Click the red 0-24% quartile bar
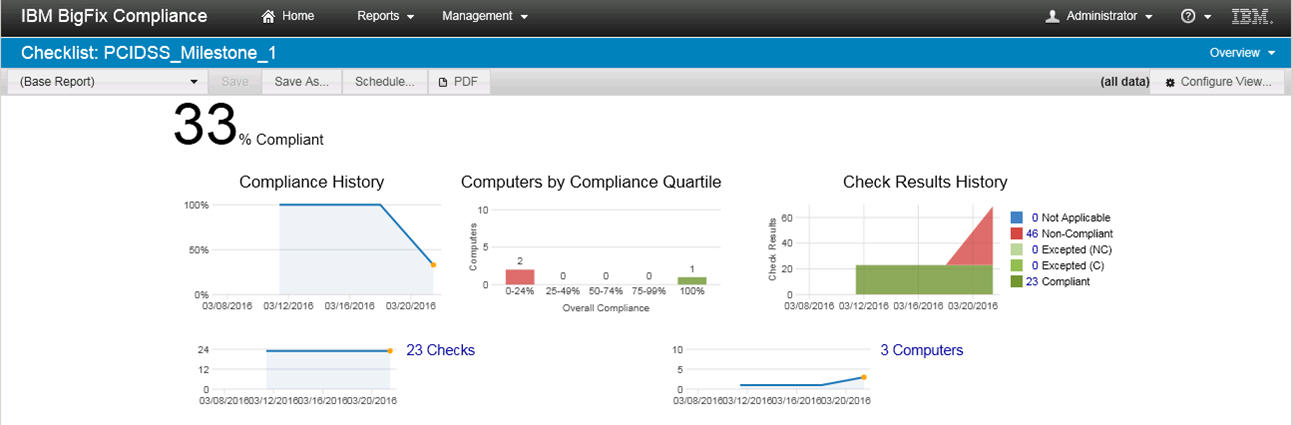Image resolution: width=1293 pixels, height=425 pixels. [520, 277]
